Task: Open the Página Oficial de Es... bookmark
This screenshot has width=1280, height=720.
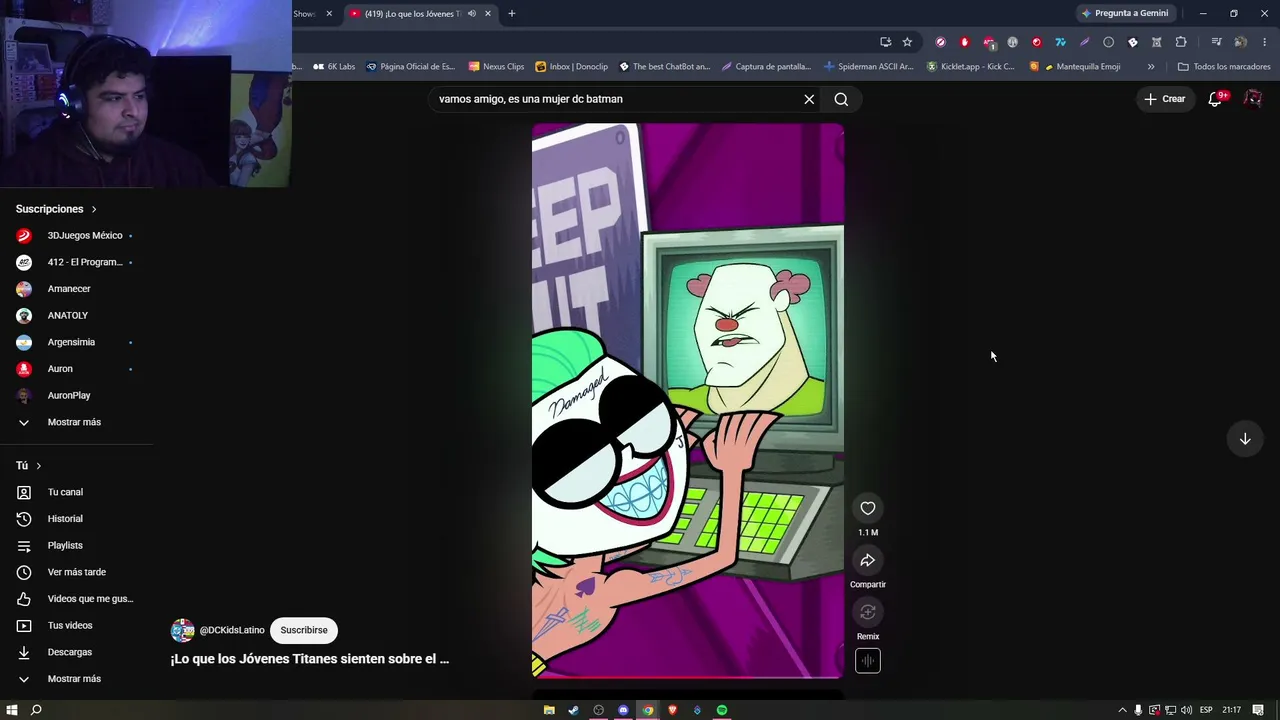Action: pyautogui.click(x=411, y=67)
